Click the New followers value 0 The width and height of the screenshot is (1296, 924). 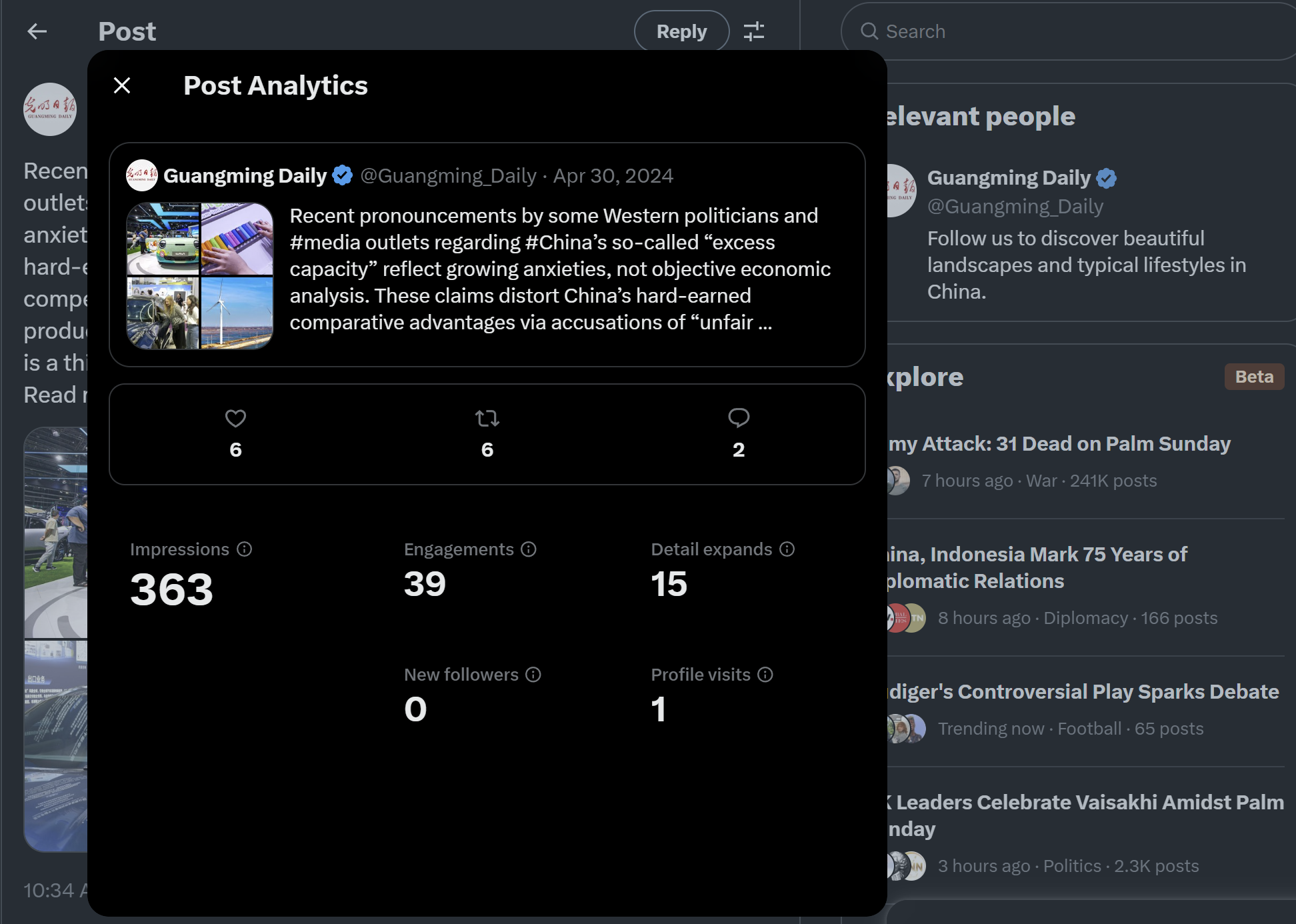(415, 709)
